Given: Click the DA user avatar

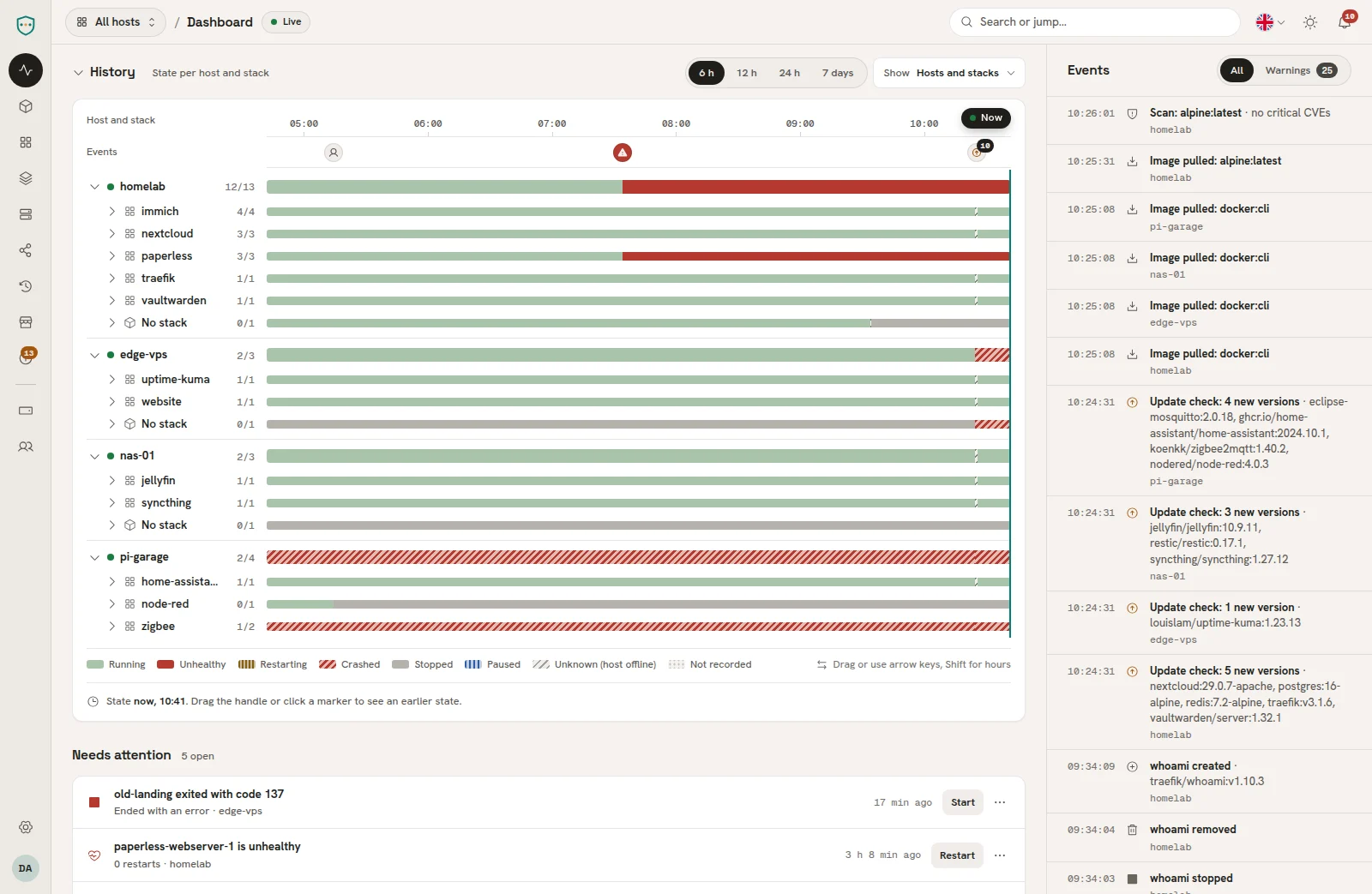Looking at the screenshot, I should (26, 868).
